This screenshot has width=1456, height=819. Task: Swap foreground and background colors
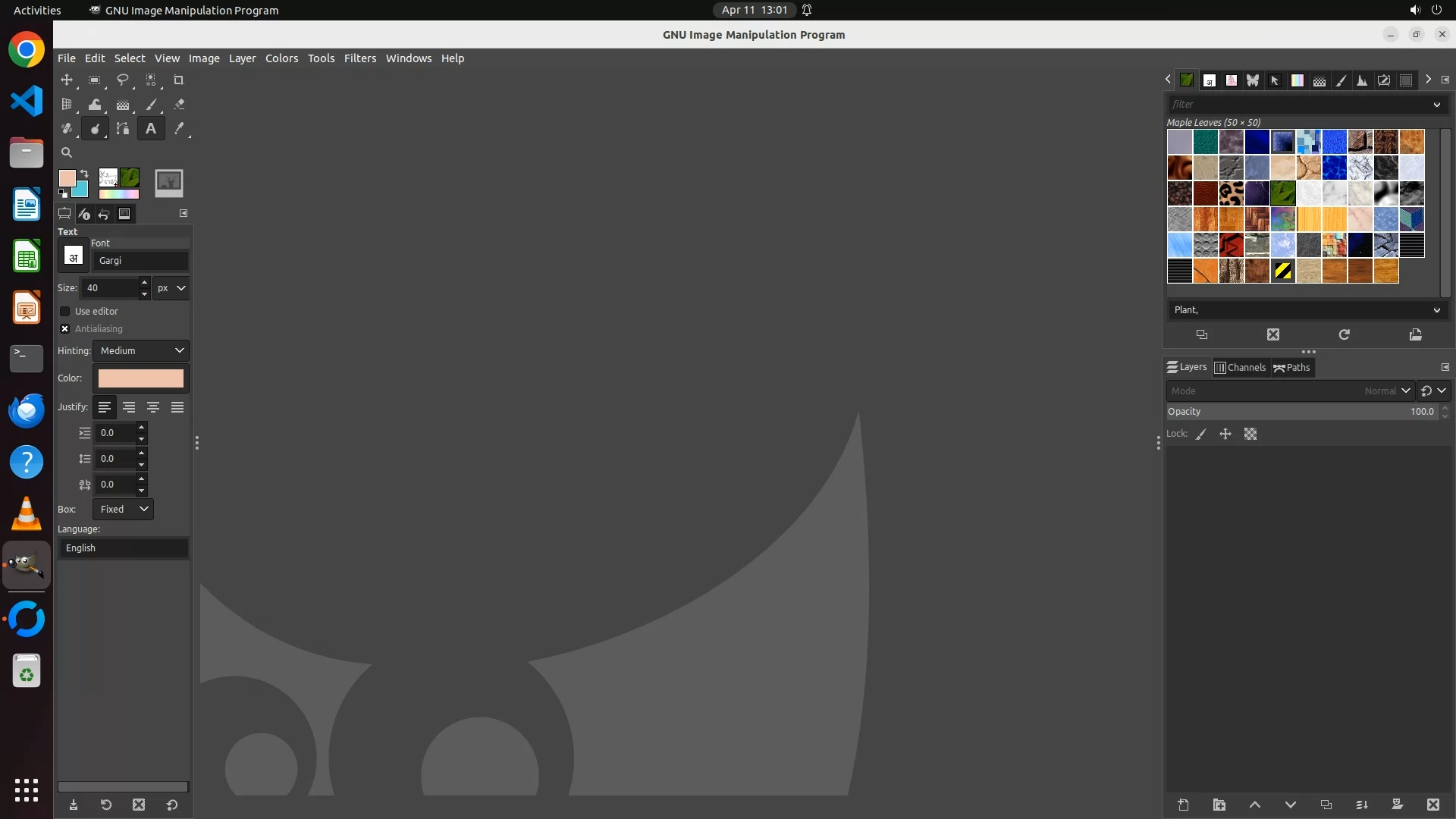pyautogui.click(x=84, y=174)
